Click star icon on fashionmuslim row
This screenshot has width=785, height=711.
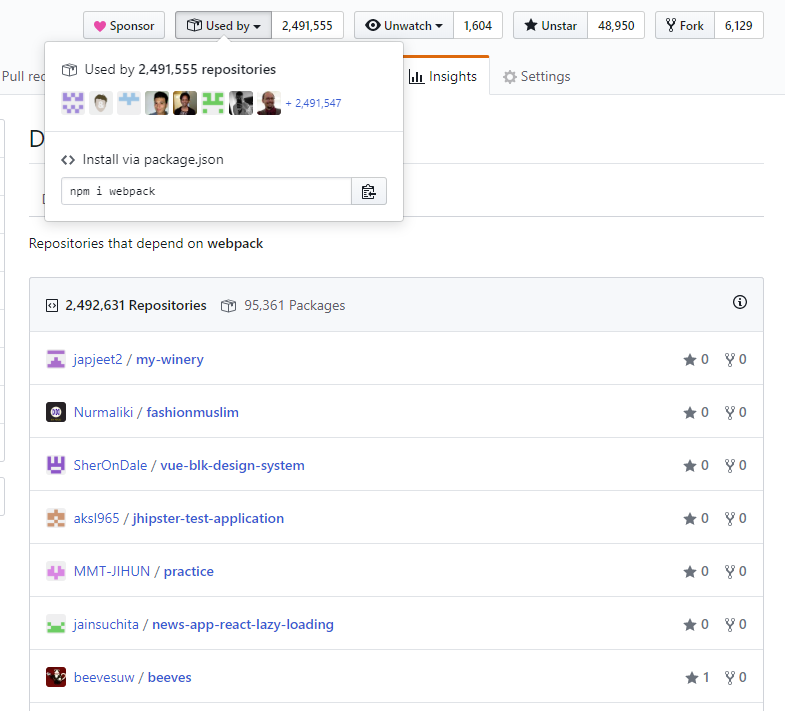coord(690,413)
